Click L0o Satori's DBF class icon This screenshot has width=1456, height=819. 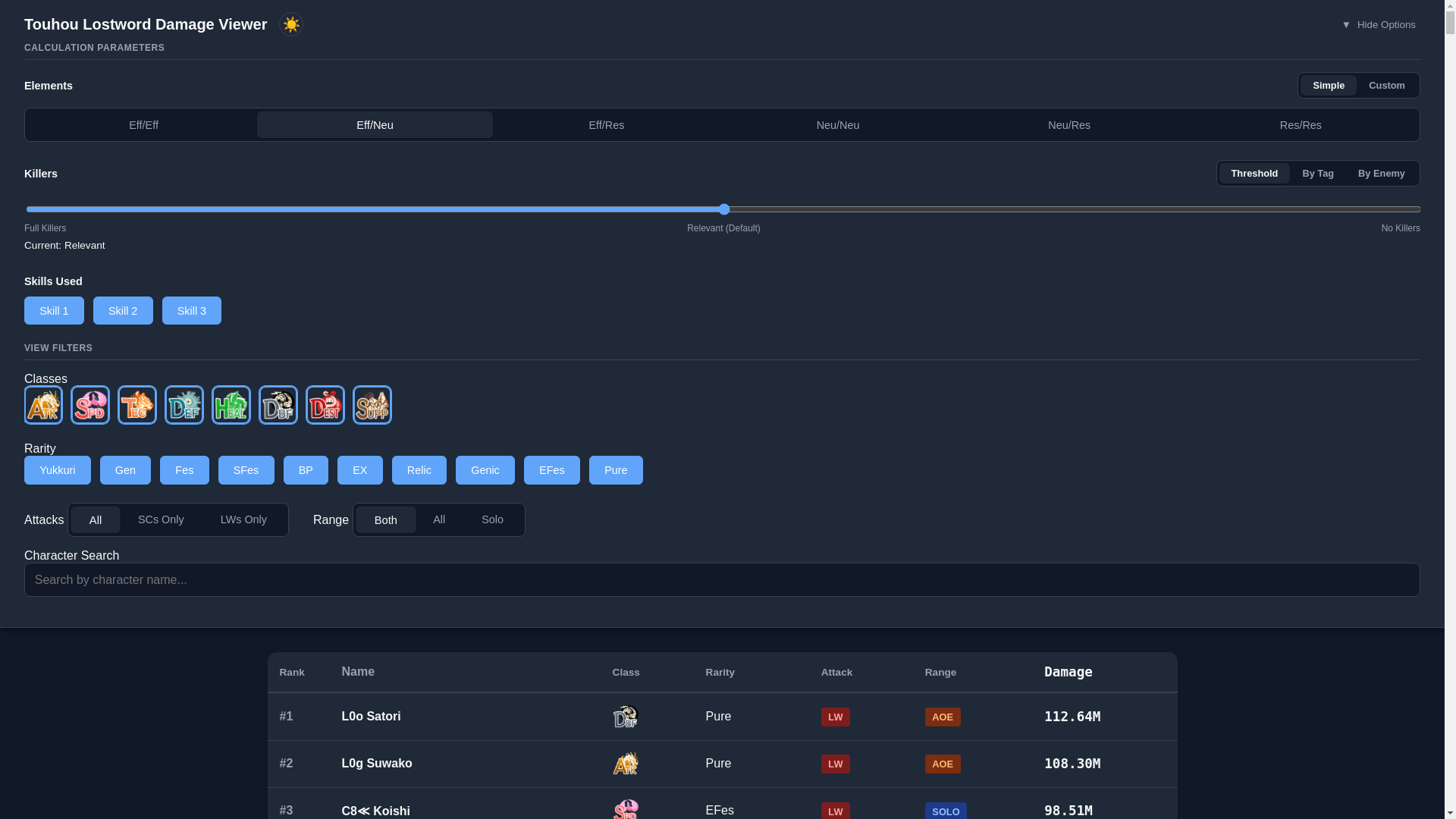click(626, 717)
